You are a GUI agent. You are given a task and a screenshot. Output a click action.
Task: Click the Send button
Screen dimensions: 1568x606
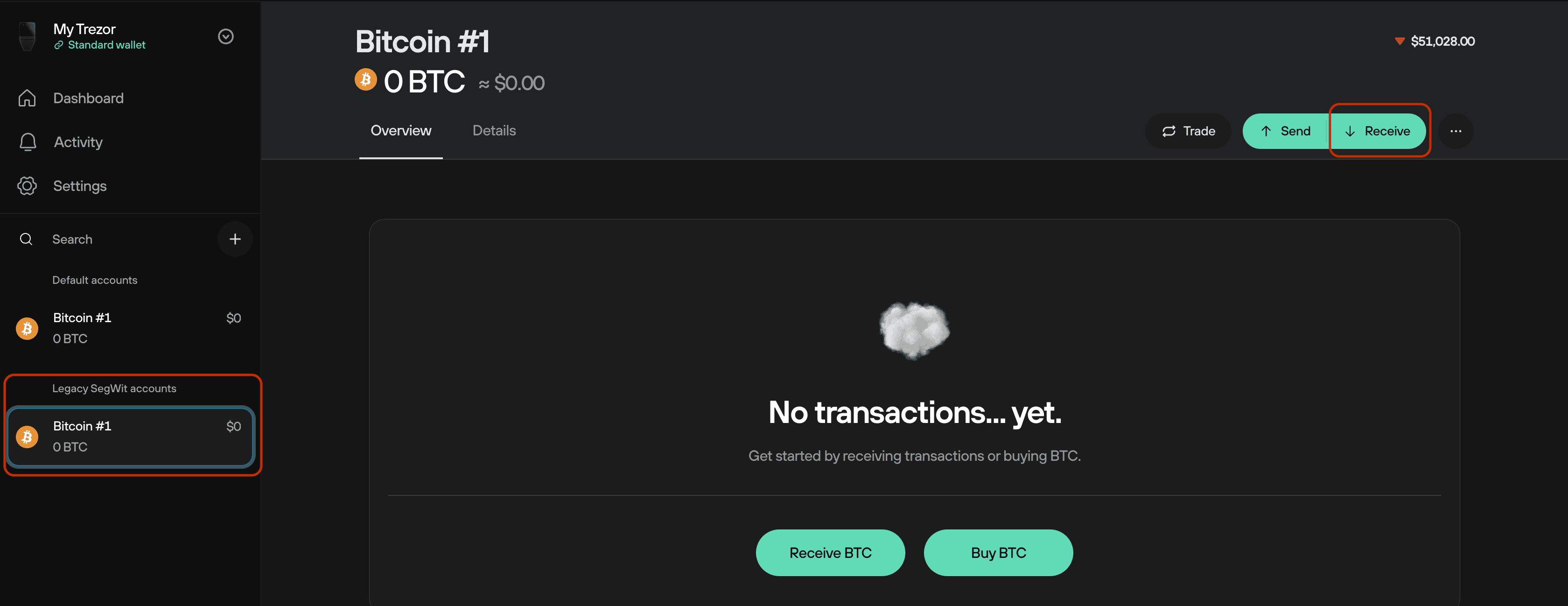click(1286, 131)
